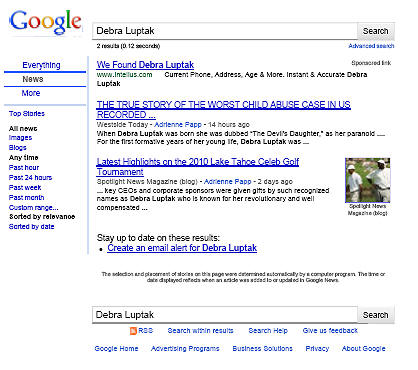The width and height of the screenshot is (418, 370).
Task: Open Business Solutions link
Action: click(x=262, y=349)
